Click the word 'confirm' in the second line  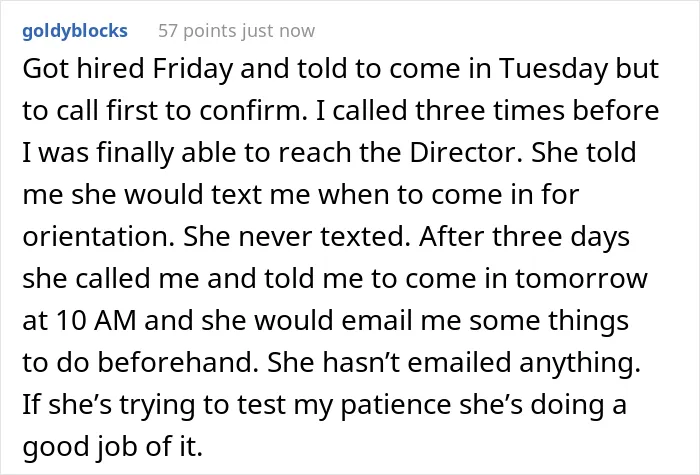250,111
